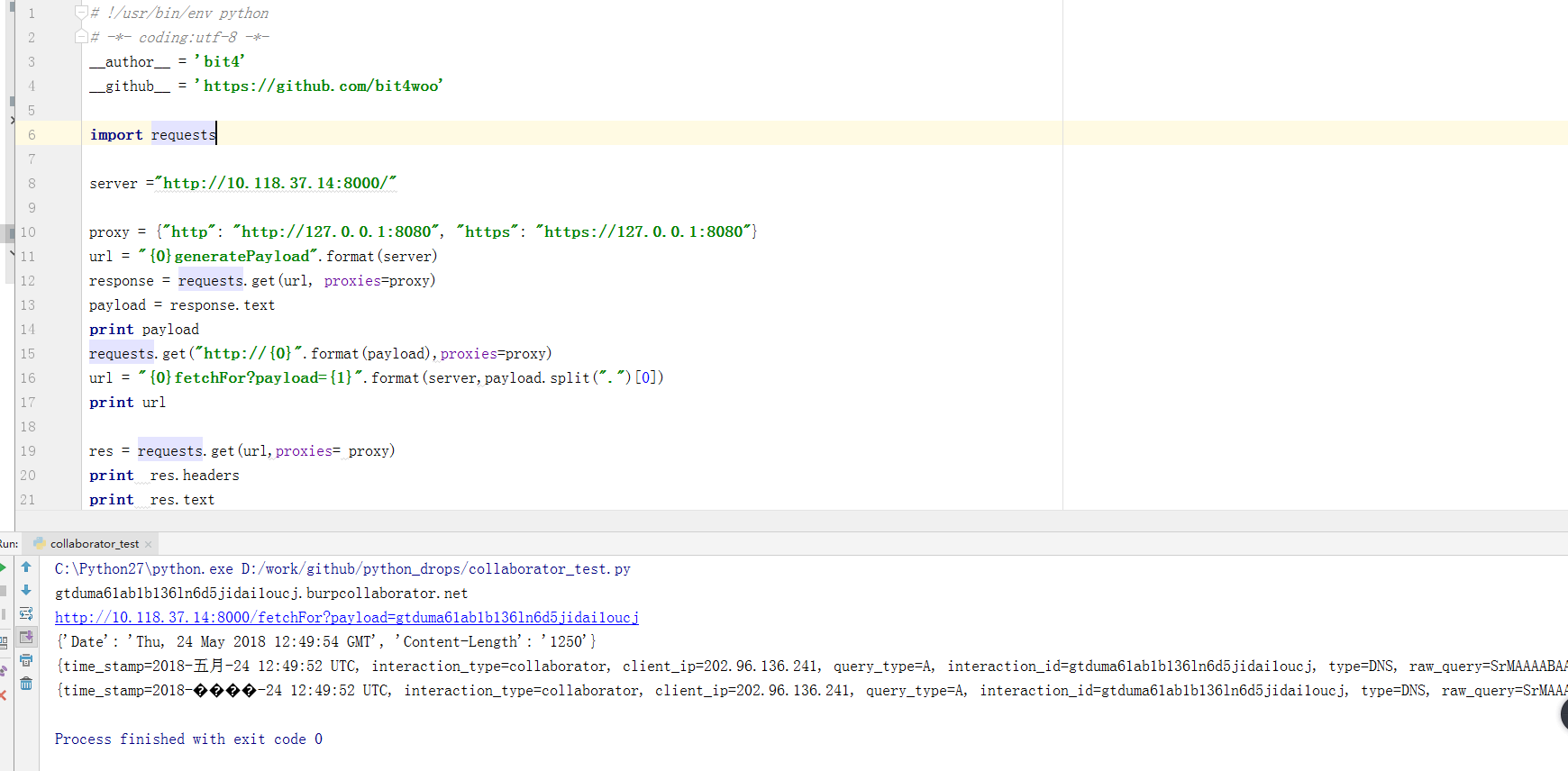This screenshot has width=1568, height=771.
Task: Place the cursor in the server URL string on line 8
Action: point(276,184)
